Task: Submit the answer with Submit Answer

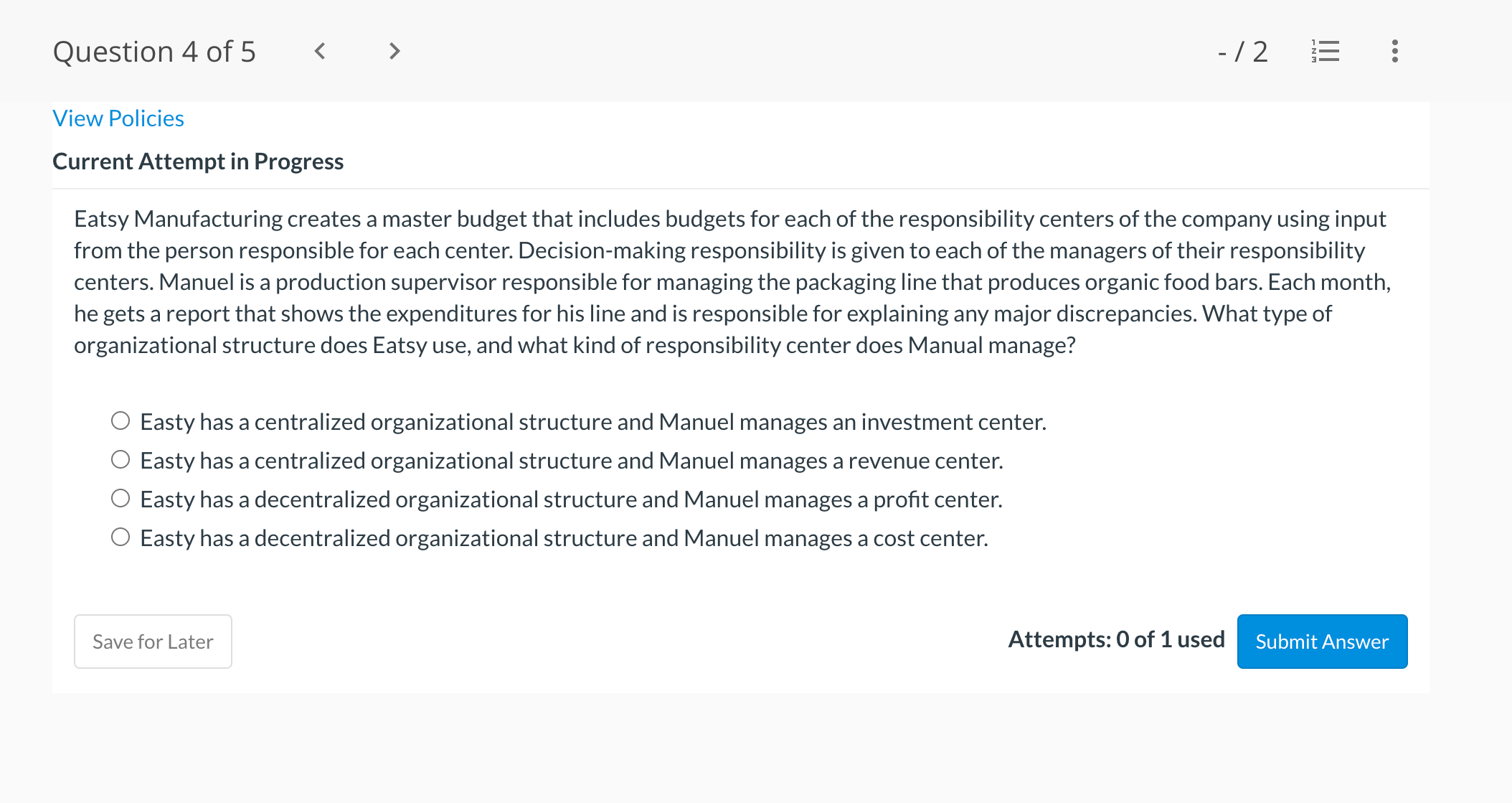Action: [1321, 641]
